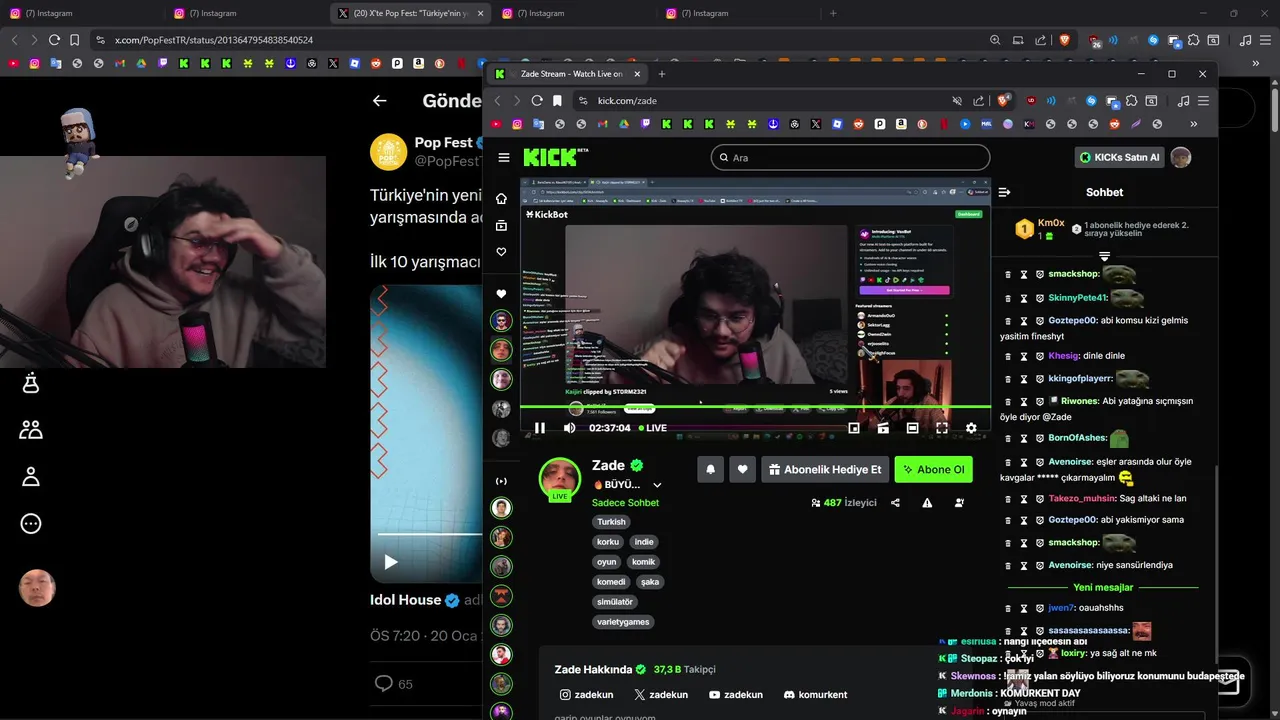Focus the Ara search field on Kick
The height and width of the screenshot is (720, 1280).
tap(850, 157)
